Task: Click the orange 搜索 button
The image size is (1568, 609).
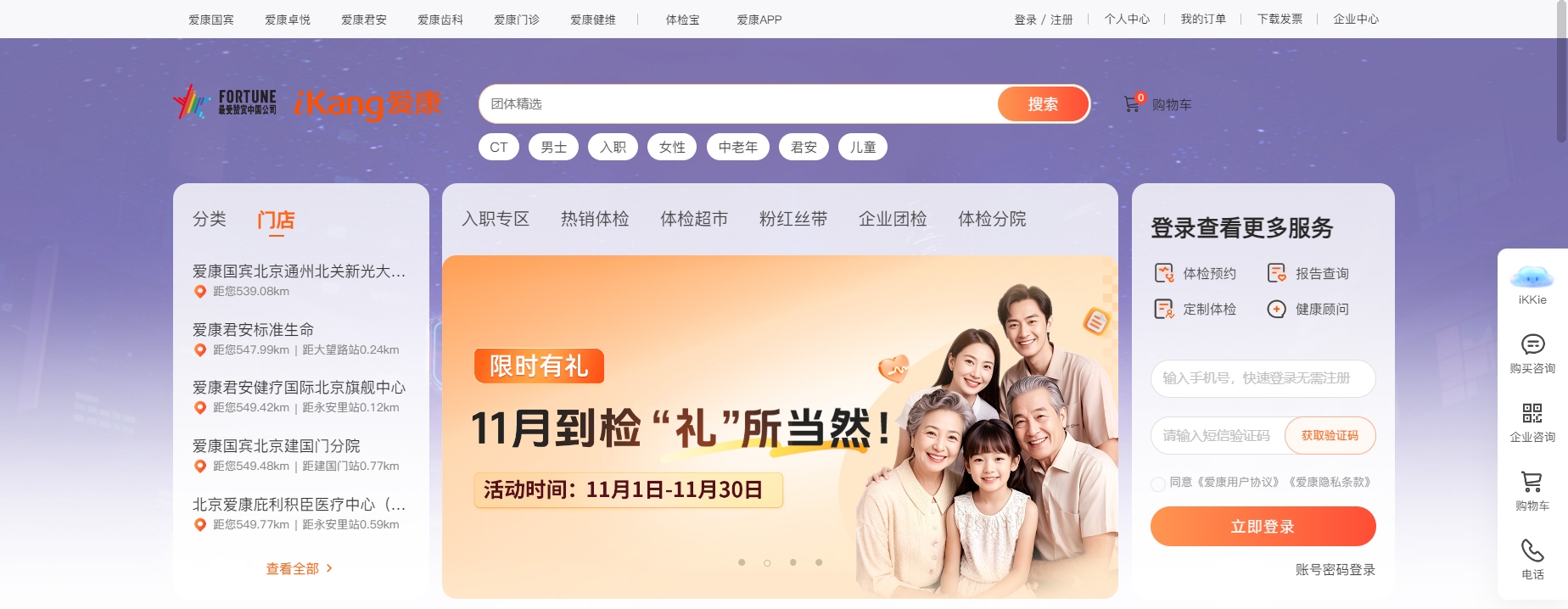Action: (x=1043, y=103)
